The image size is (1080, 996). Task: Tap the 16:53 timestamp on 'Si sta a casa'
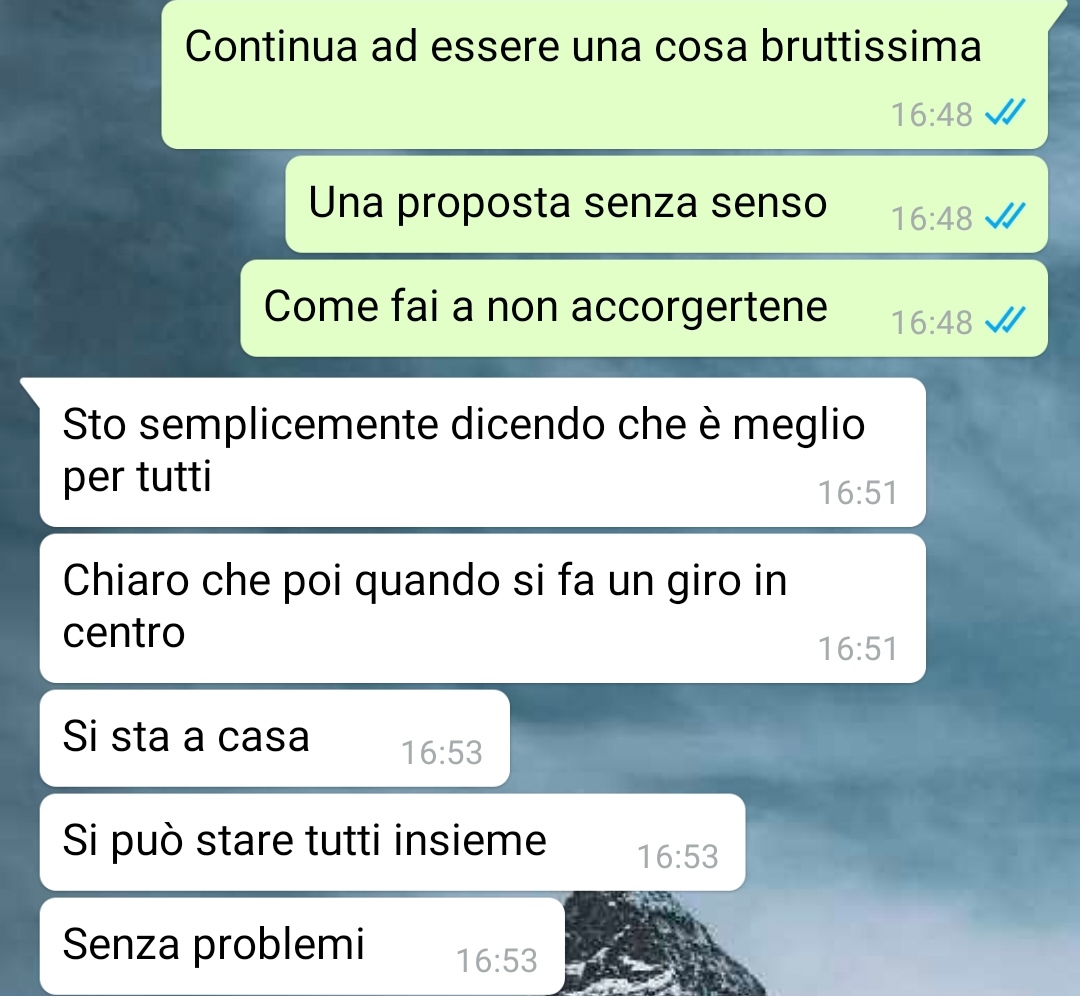click(x=442, y=752)
